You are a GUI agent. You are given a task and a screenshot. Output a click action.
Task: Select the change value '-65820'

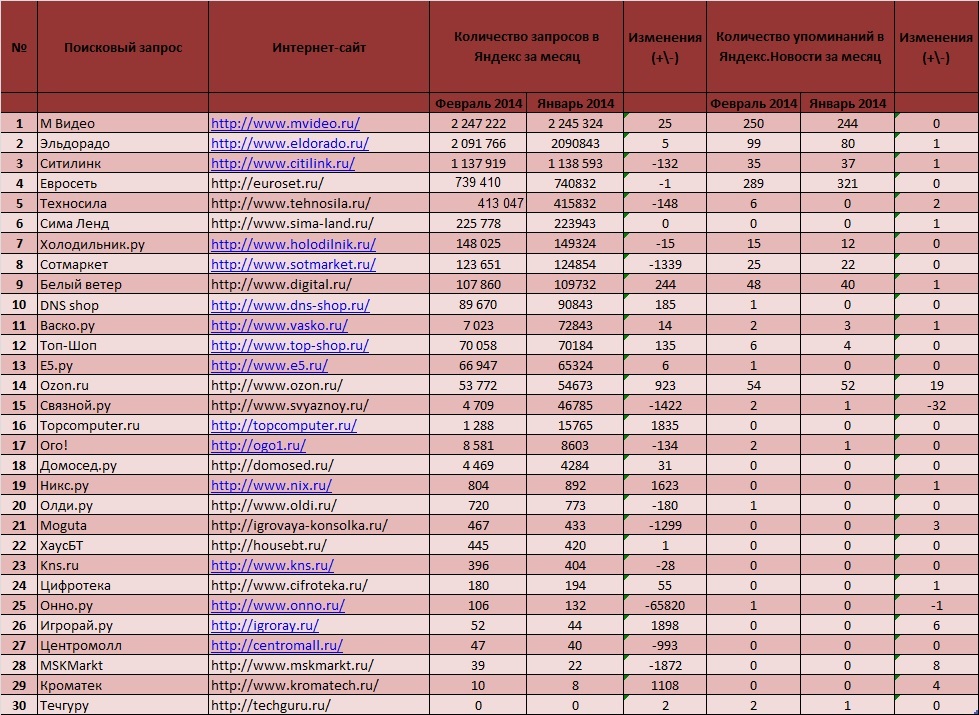(665, 605)
